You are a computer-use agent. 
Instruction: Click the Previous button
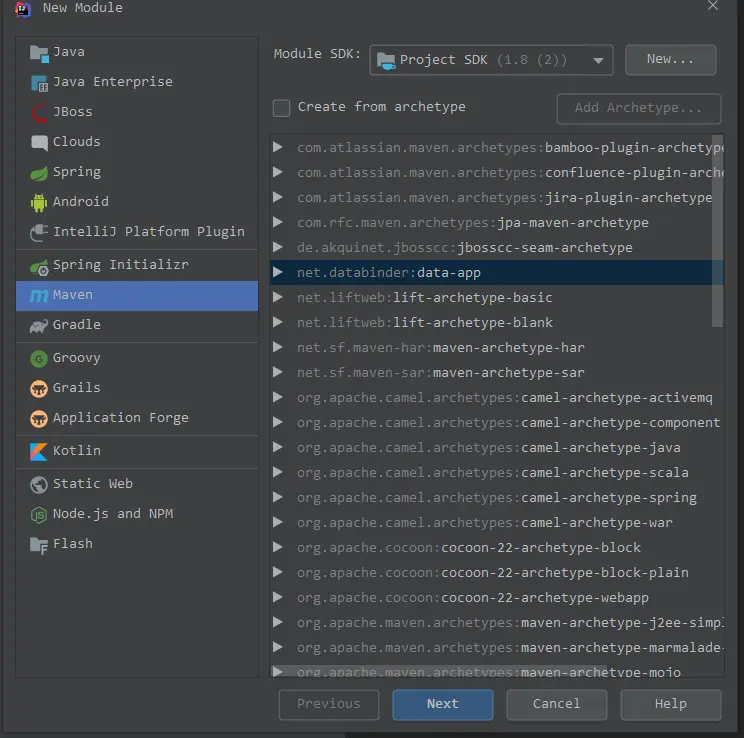pyautogui.click(x=329, y=704)
